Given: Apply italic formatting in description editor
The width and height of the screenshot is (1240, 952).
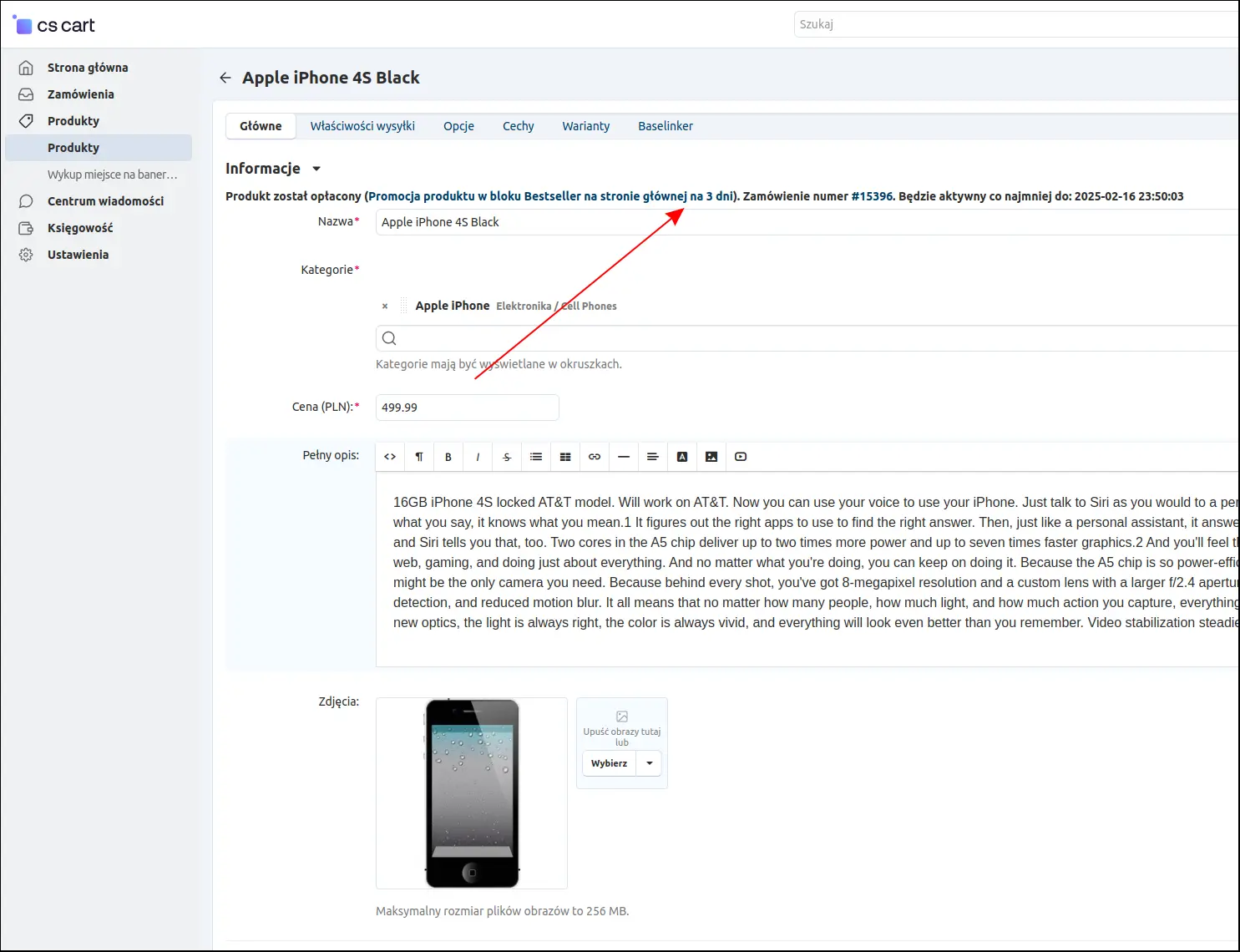Looking at the screenshot, I should click(478, 457).
